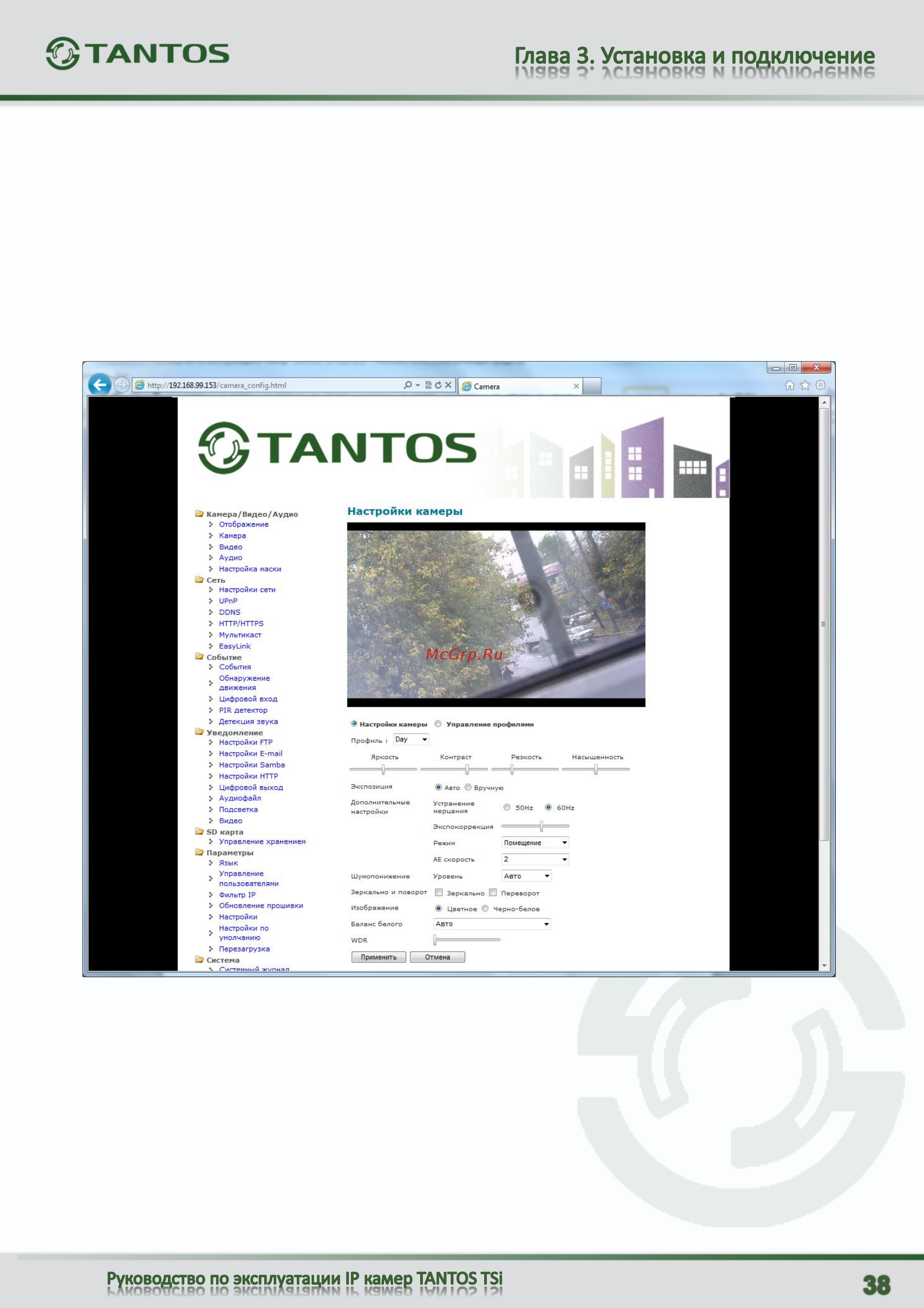924x1308 pixels.
Task: Choose 50Hz flicker reduction
Action: click(507, 807)
